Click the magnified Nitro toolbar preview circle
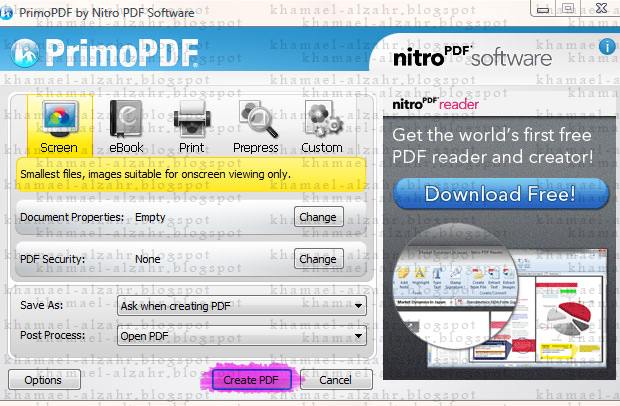Image resolution: width=620 pixels, height=406 pixels. coord(456,286)
